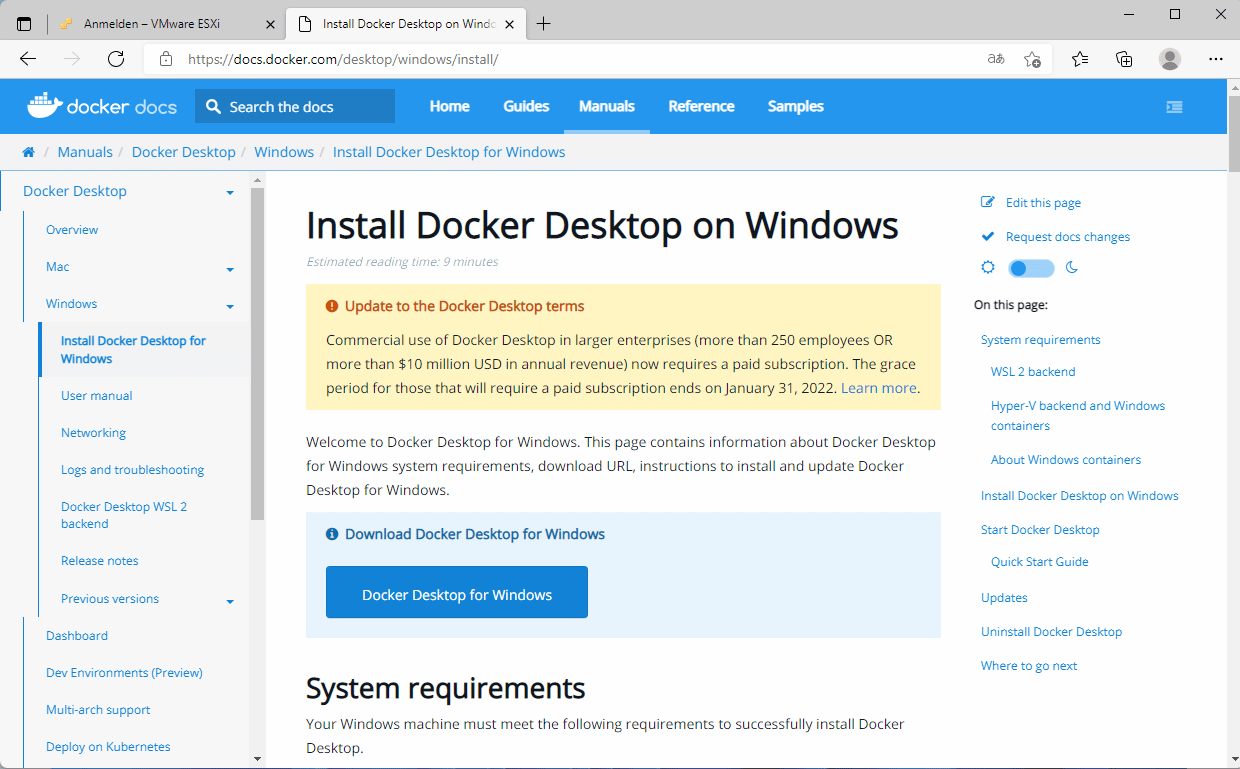
Task: Collapse the Windows section in the sidebar
Action: pyautogui.click(x=230, y=304)
